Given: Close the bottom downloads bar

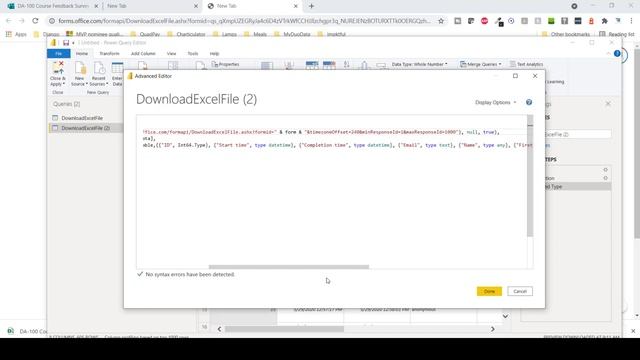Looking at the screenshot, I should [x=633, y=331].
